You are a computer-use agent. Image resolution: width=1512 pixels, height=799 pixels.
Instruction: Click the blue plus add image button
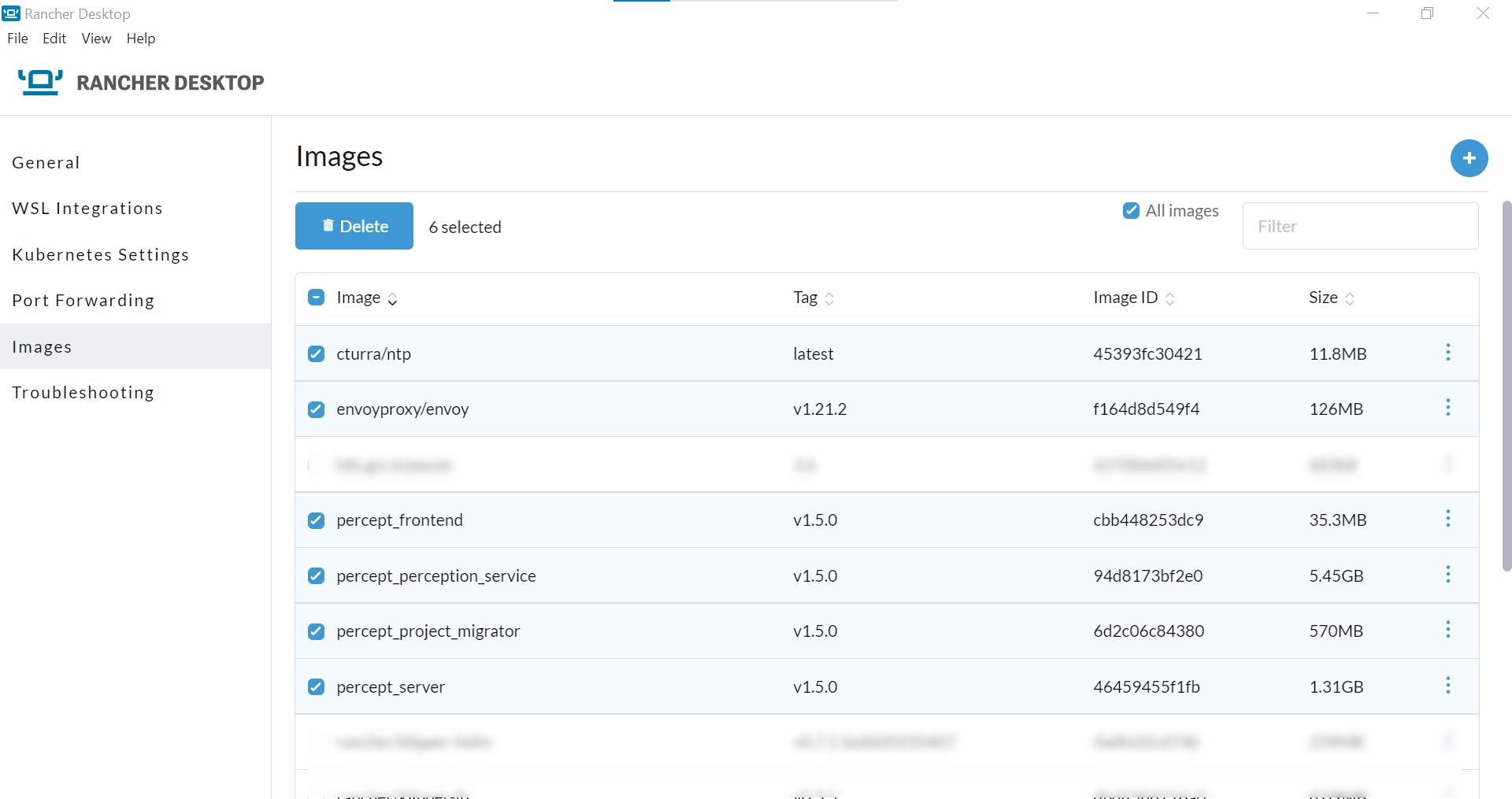1469,158
